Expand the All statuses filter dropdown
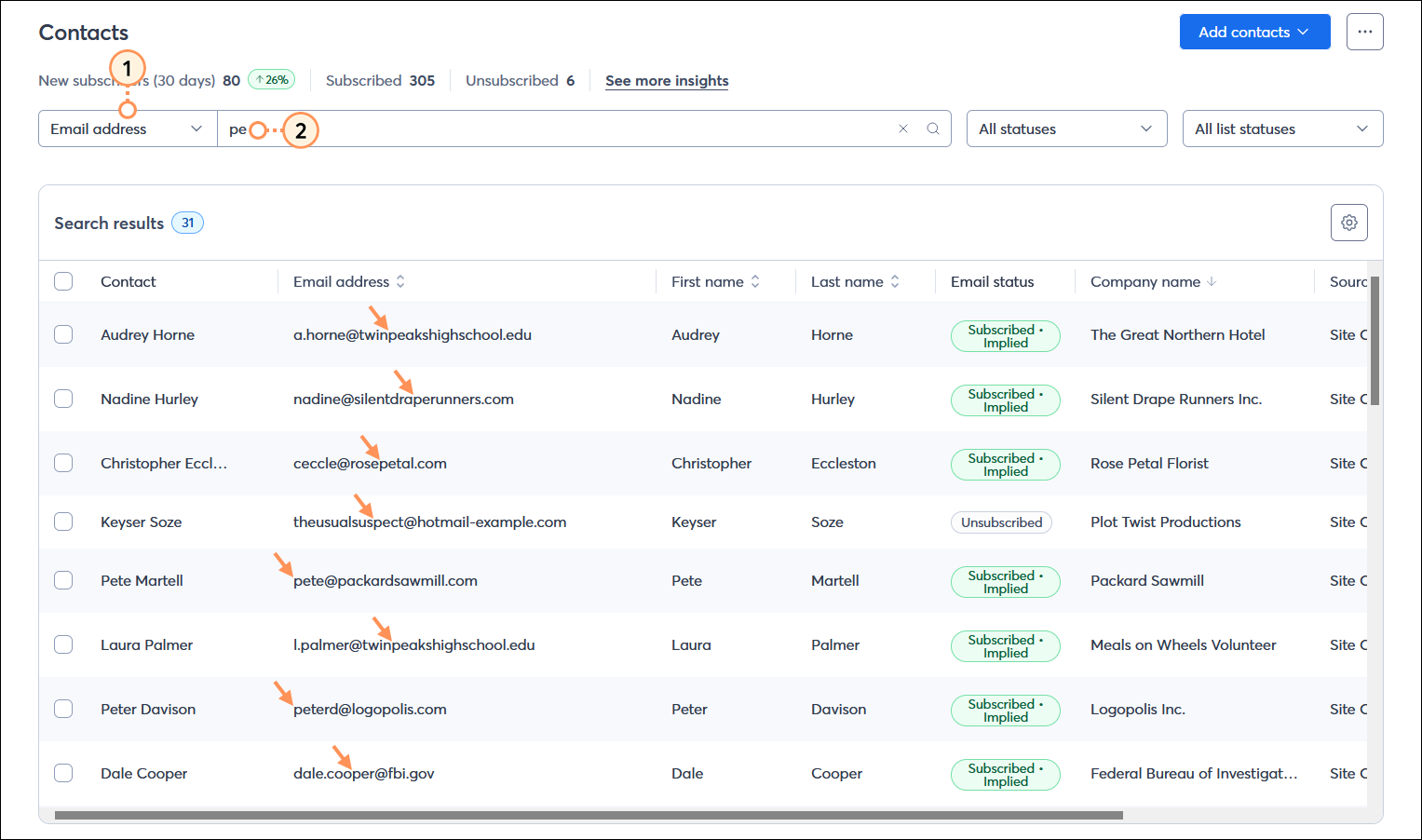Image resolution: width=1422 pixels, height=840 pixels. pyautogui.click(x=1066, y=129)
